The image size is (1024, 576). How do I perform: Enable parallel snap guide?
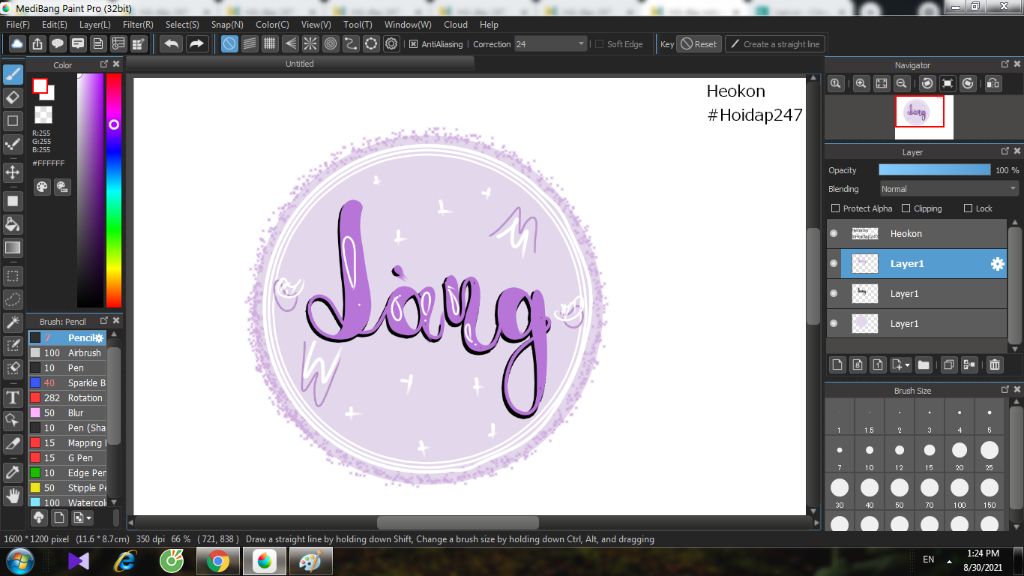249,44
